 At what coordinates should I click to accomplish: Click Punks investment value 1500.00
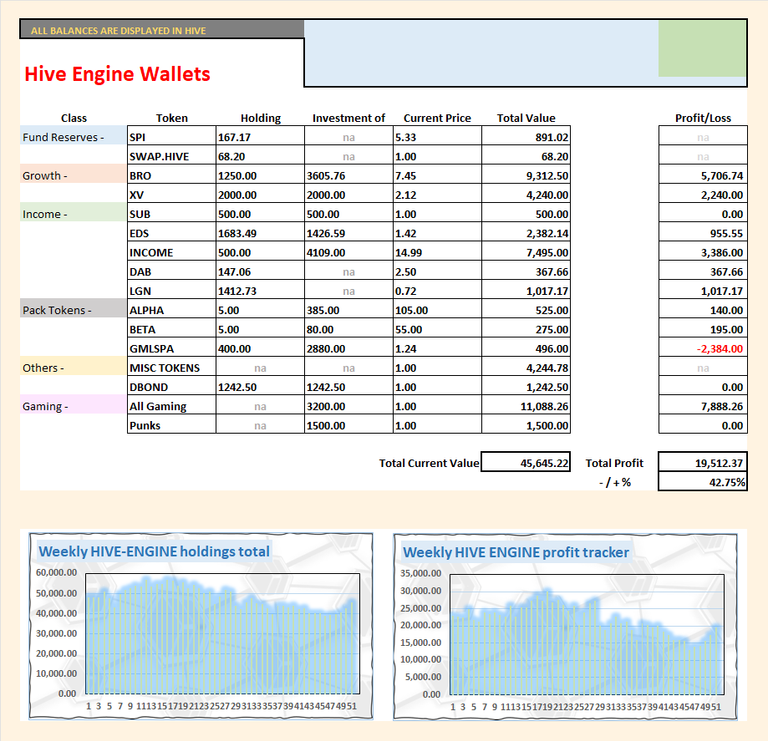coord(349,426)
